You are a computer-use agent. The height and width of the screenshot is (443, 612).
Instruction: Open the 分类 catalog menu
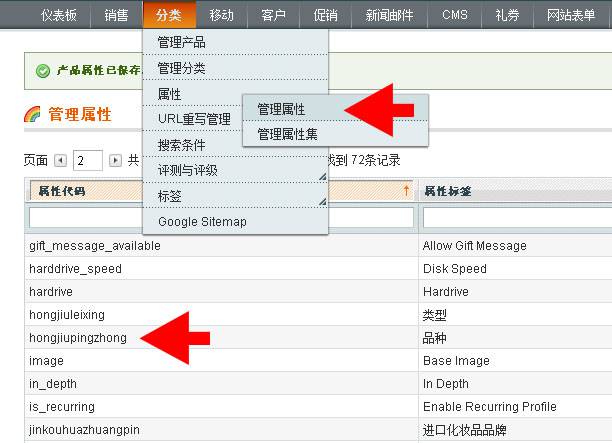pos(169,15)
